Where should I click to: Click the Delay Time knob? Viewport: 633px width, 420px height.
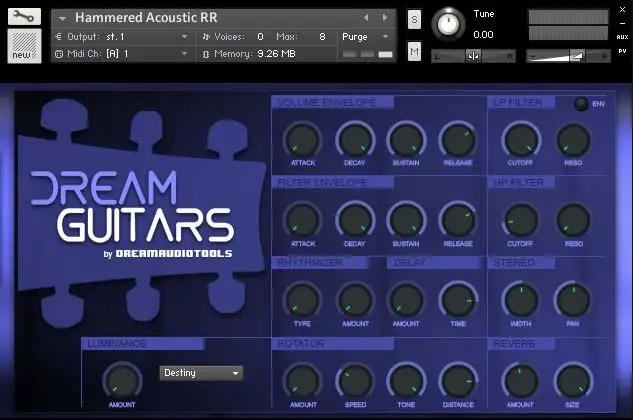(458, 301)
